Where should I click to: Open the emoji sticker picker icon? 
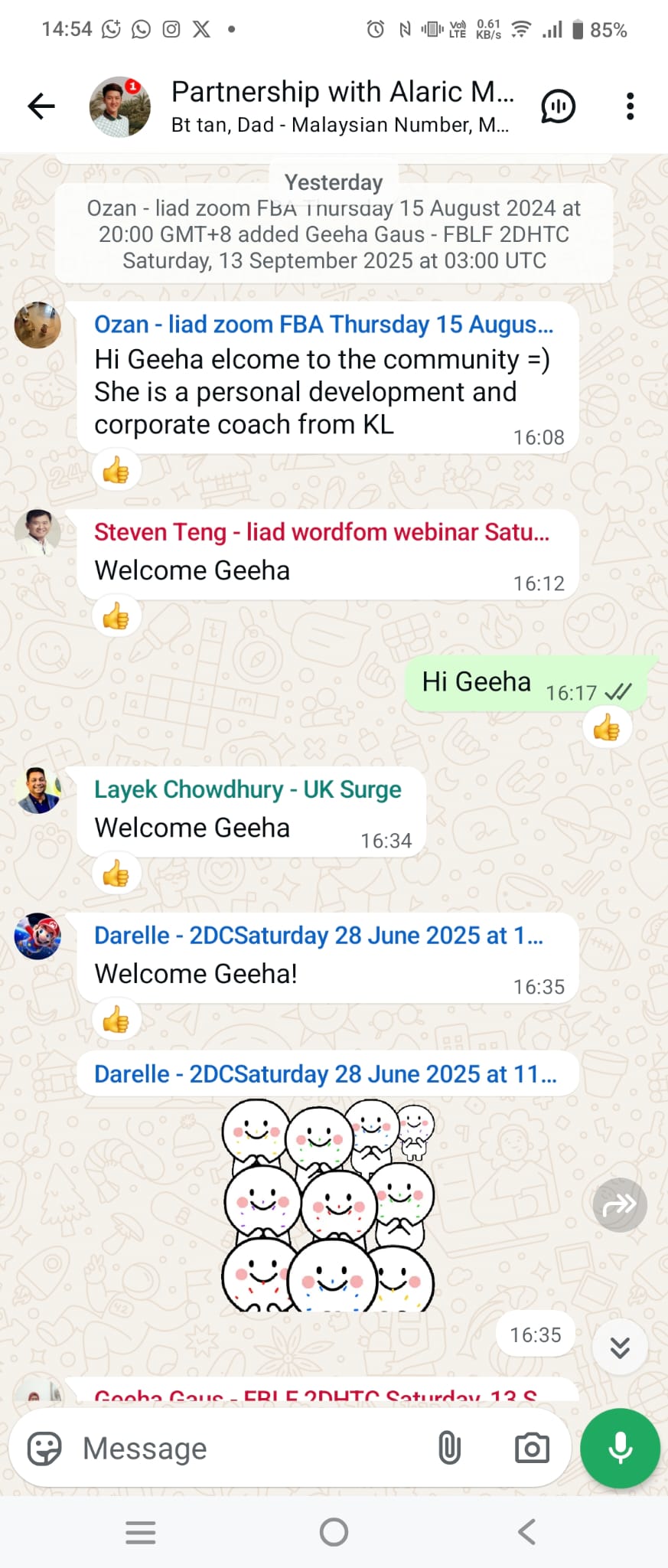pos(44,1449)
